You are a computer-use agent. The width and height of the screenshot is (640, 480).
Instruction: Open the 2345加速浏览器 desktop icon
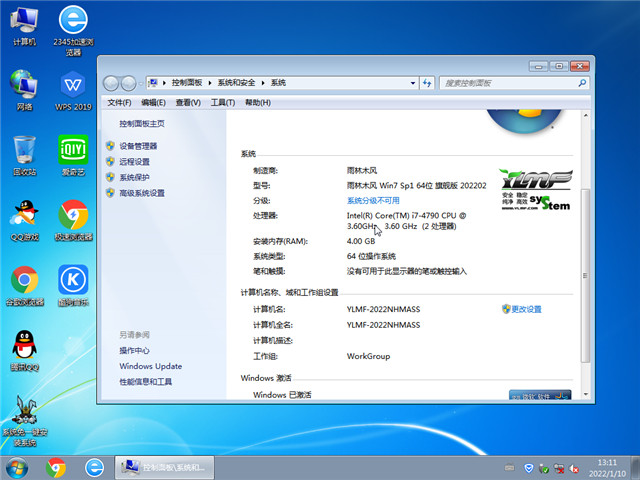73,31
